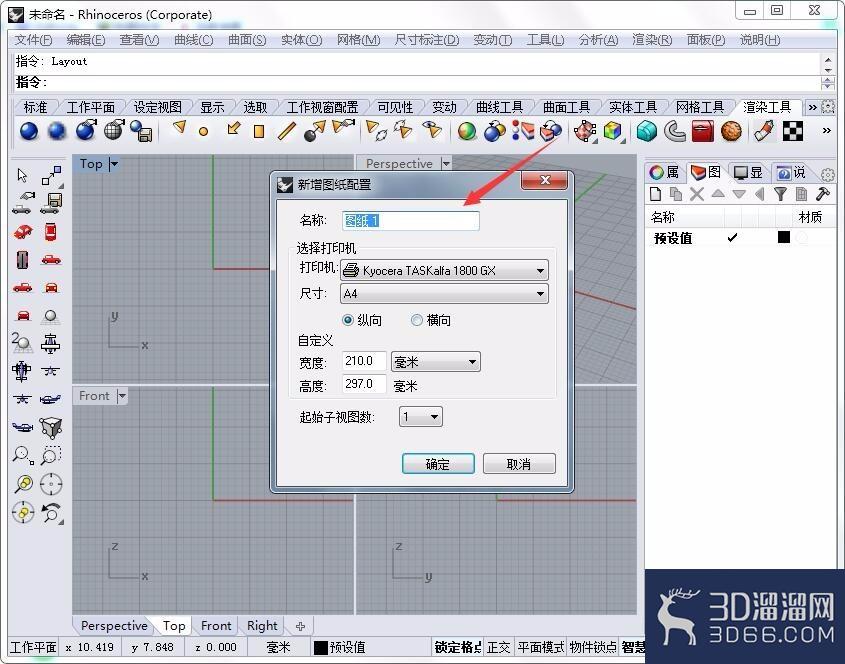Expand render toolbar overflow chevron
Viewport: 845px width, 664px height.
[x=826, y=130]
